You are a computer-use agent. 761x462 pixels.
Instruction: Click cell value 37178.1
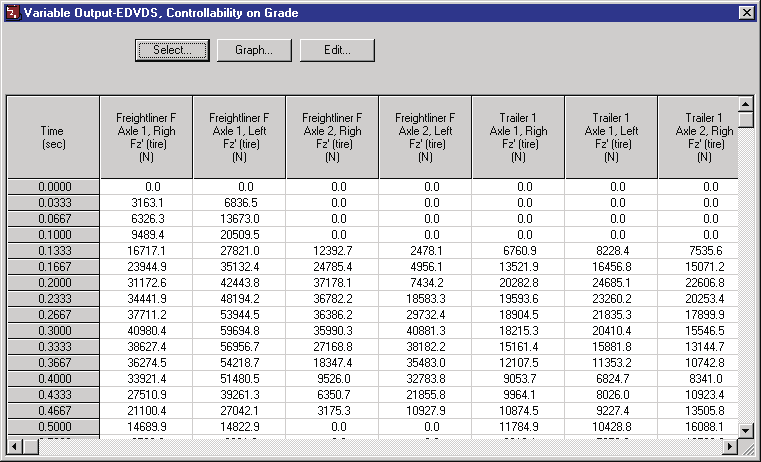[x=332, y=283]
